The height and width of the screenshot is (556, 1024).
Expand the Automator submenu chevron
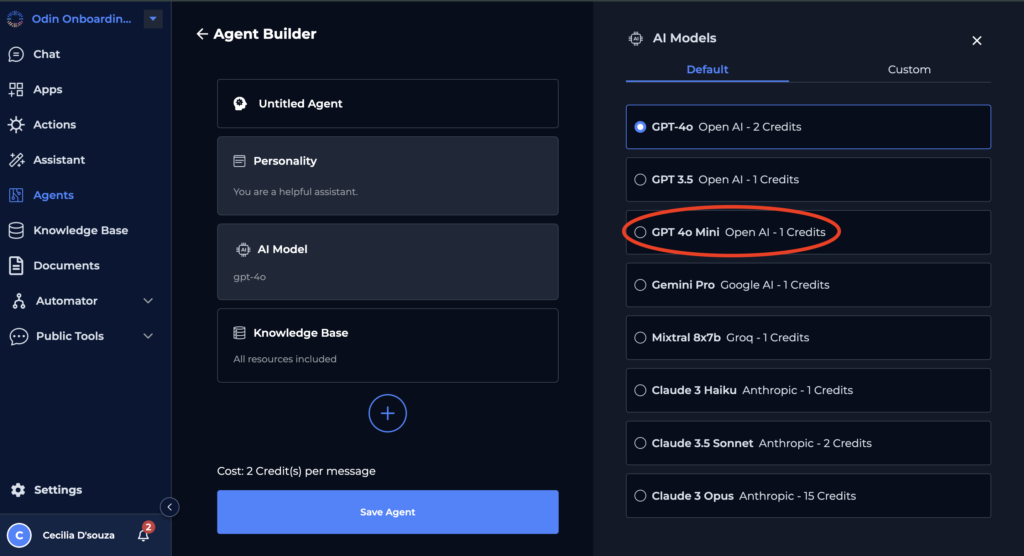point(148,301)
